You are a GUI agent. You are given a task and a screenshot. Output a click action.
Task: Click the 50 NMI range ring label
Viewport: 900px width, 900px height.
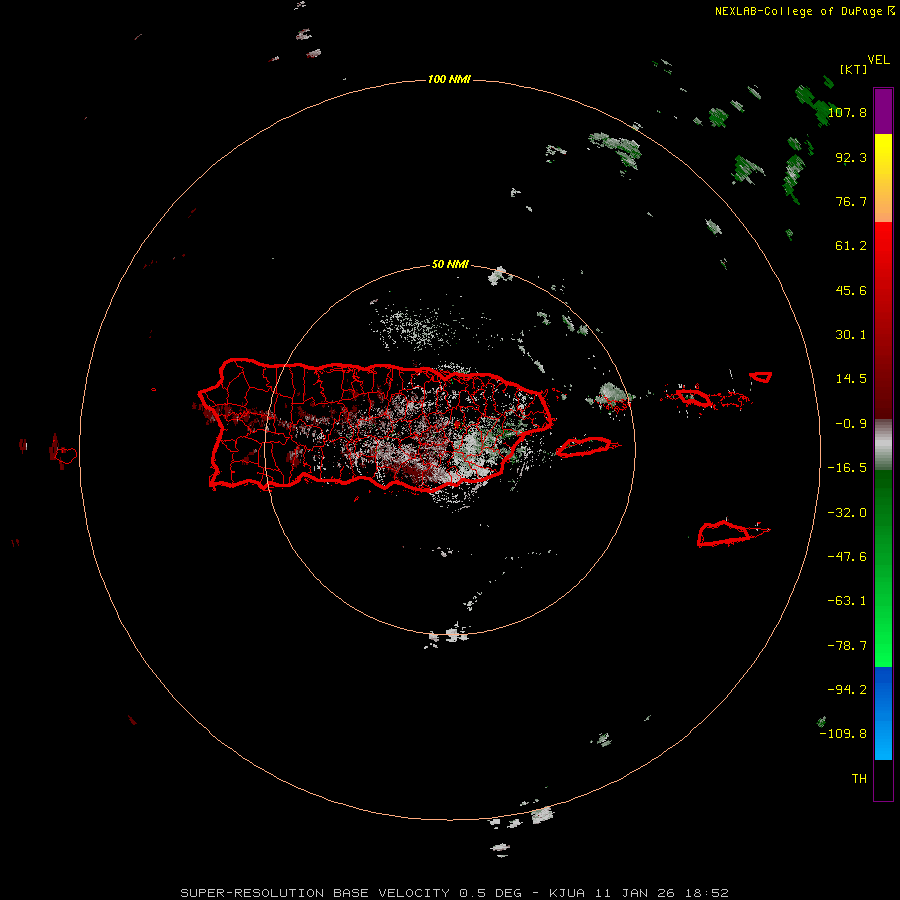tap(450, 264)
